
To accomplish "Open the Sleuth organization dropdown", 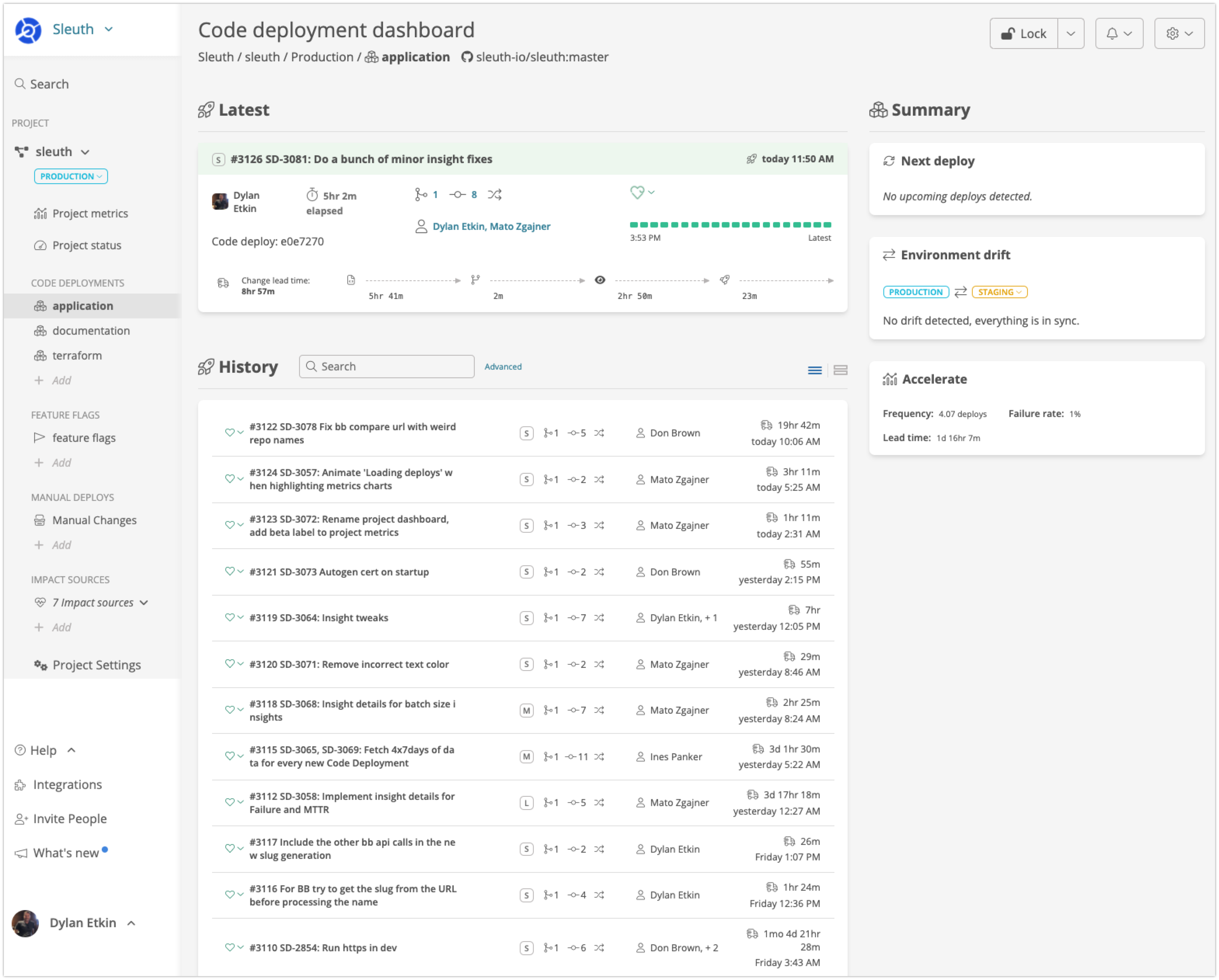I will tap(82, 30).
